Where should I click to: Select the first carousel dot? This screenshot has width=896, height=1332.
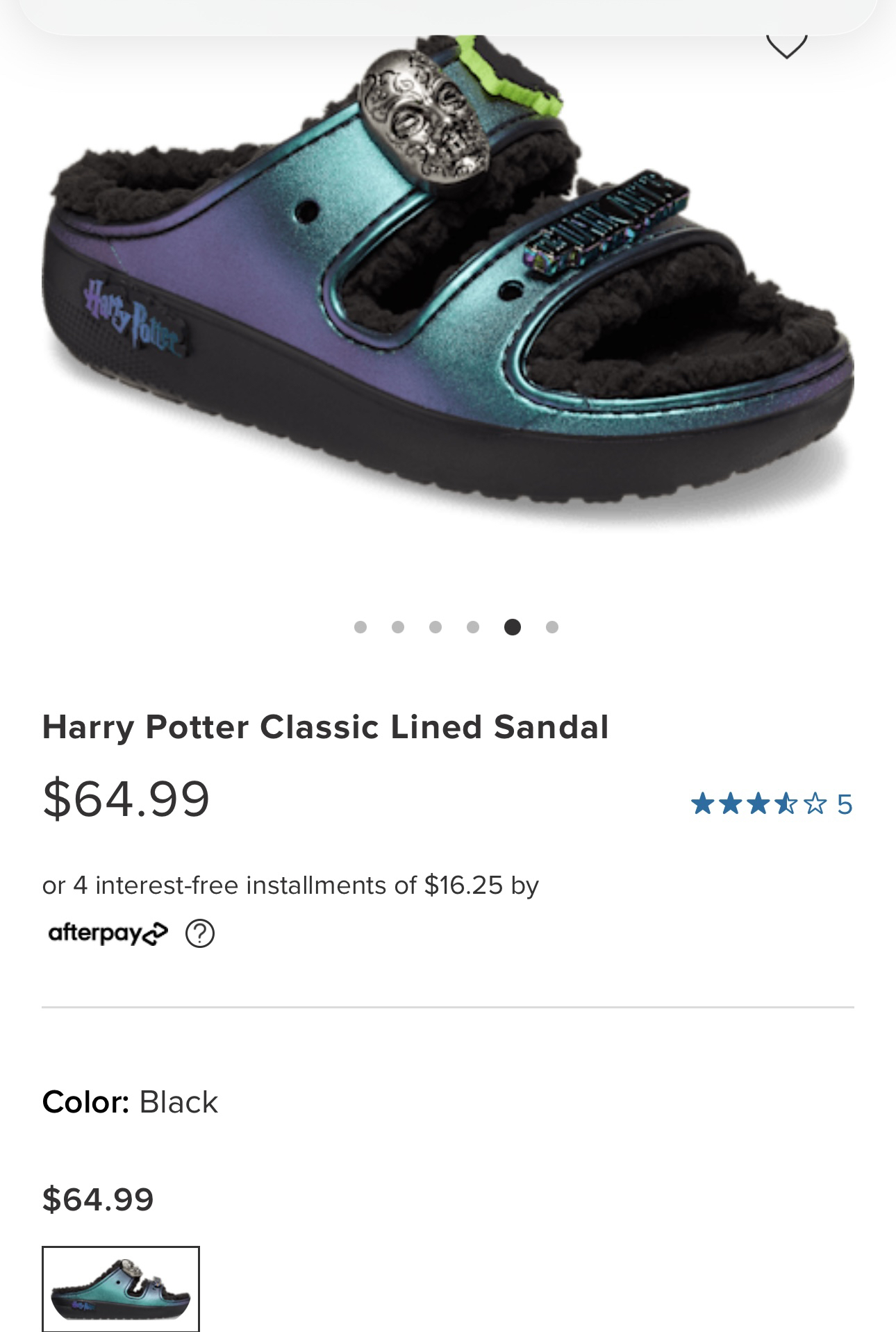point(360,627)
